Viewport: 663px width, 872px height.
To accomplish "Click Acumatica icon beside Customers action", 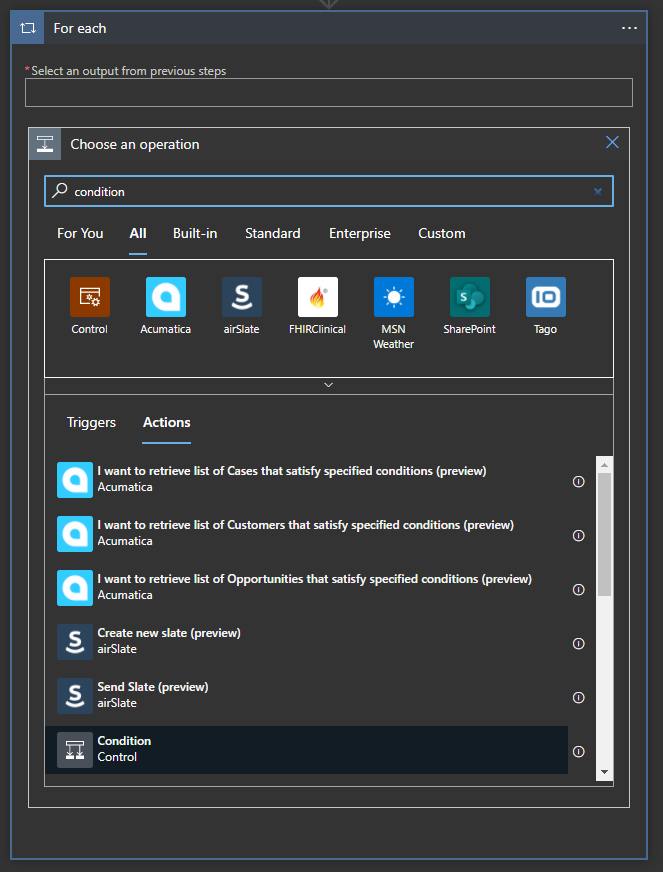I will (x=75, y=534).
